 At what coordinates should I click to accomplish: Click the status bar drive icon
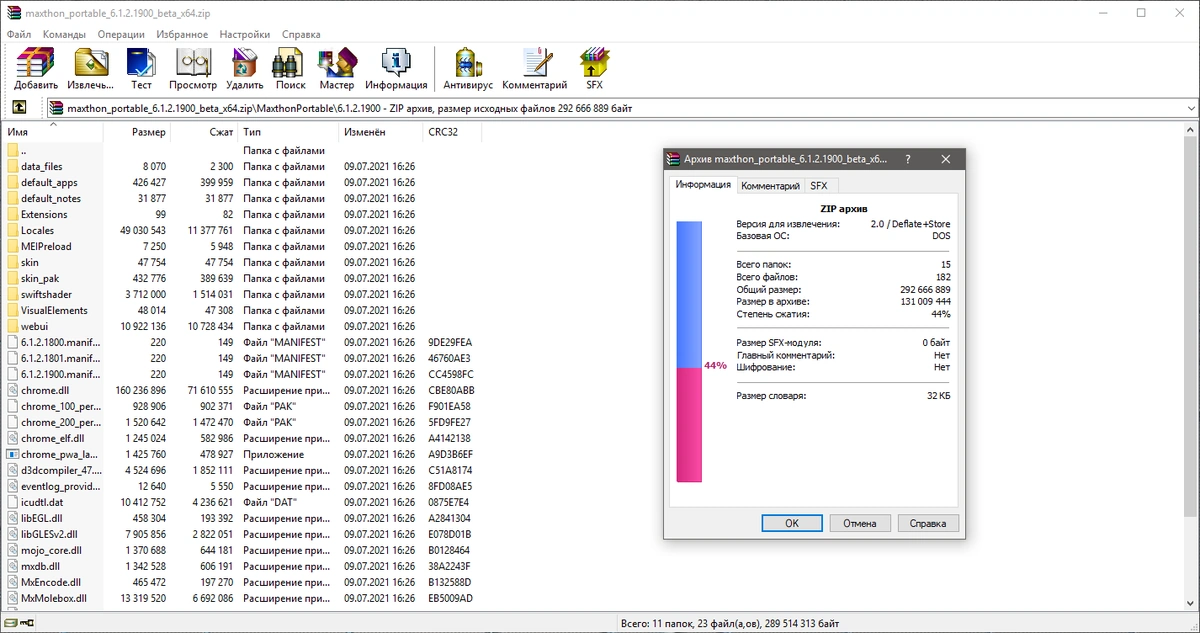[x=10, y=625]
